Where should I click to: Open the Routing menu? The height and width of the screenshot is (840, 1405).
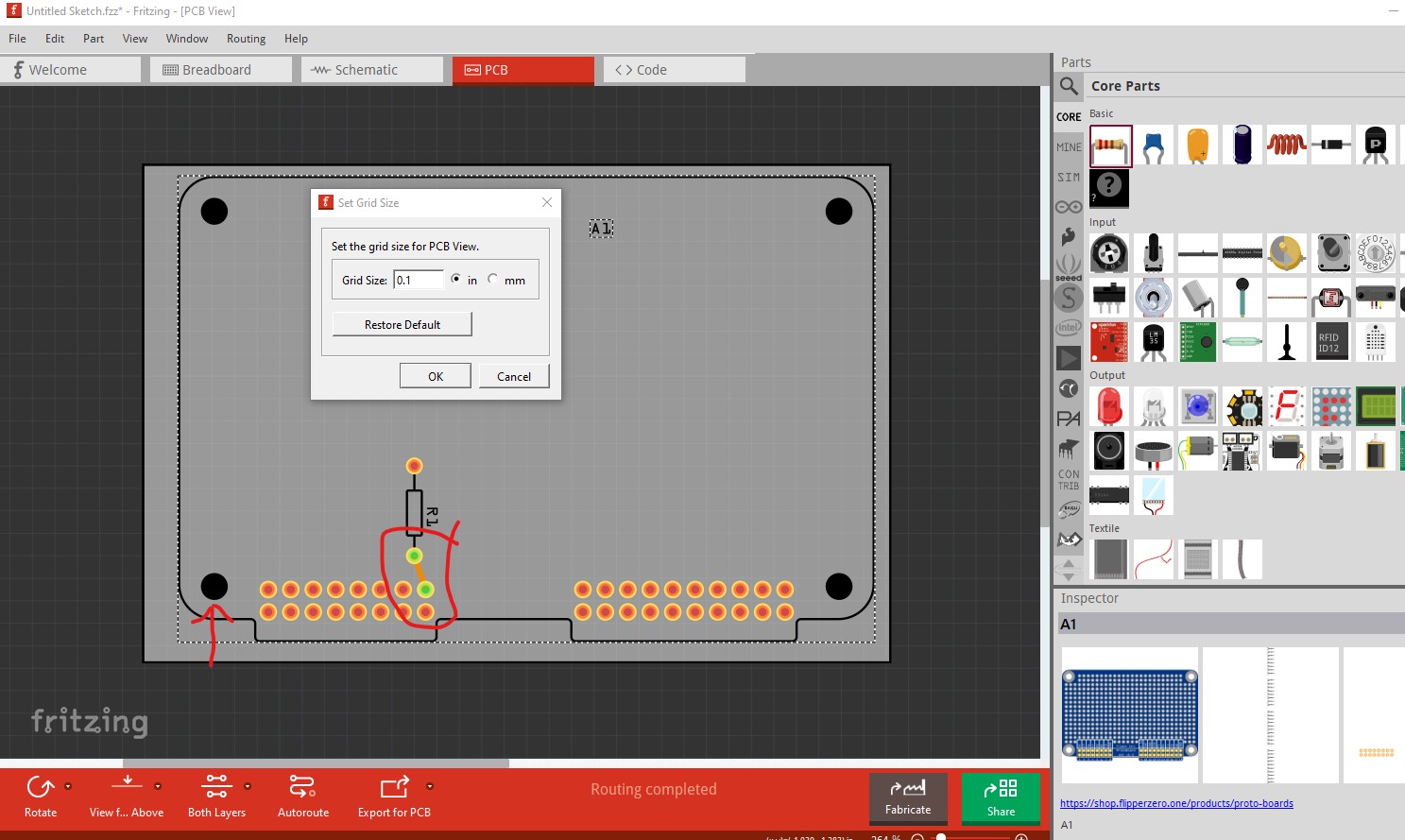[246, 39]
